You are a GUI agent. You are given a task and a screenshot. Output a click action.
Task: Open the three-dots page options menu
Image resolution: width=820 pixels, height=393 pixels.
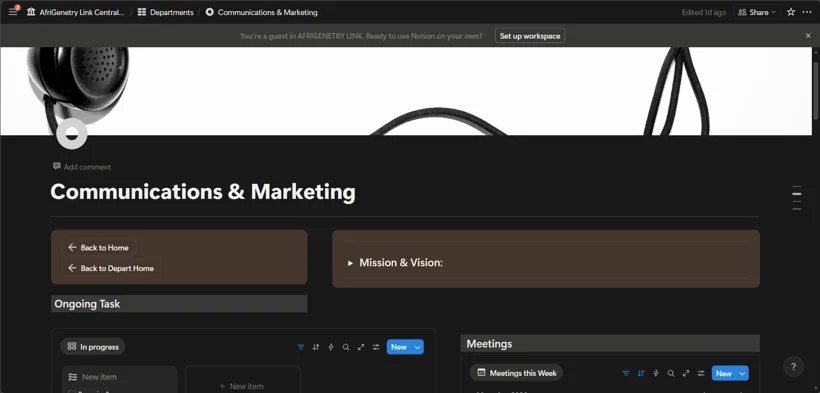pyautogui.click(x=807, y=12)
